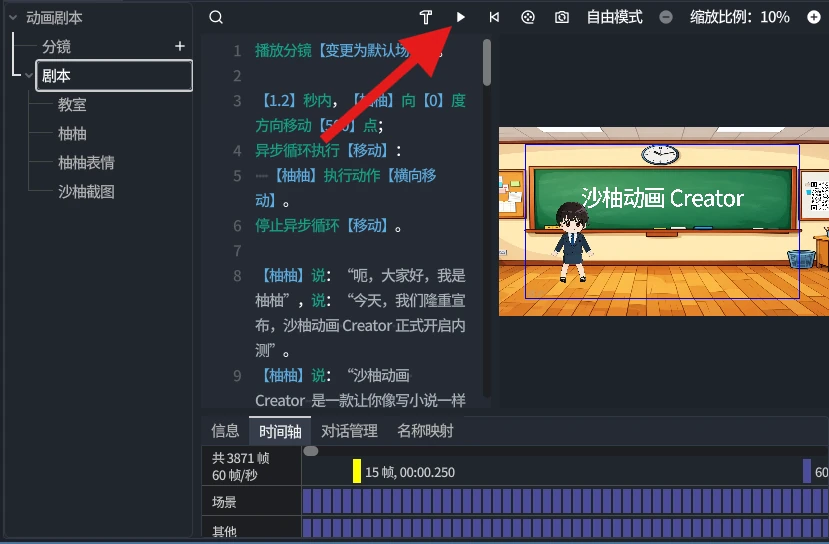Click script line 4 异步循环执行【移动】

(328, 151)
